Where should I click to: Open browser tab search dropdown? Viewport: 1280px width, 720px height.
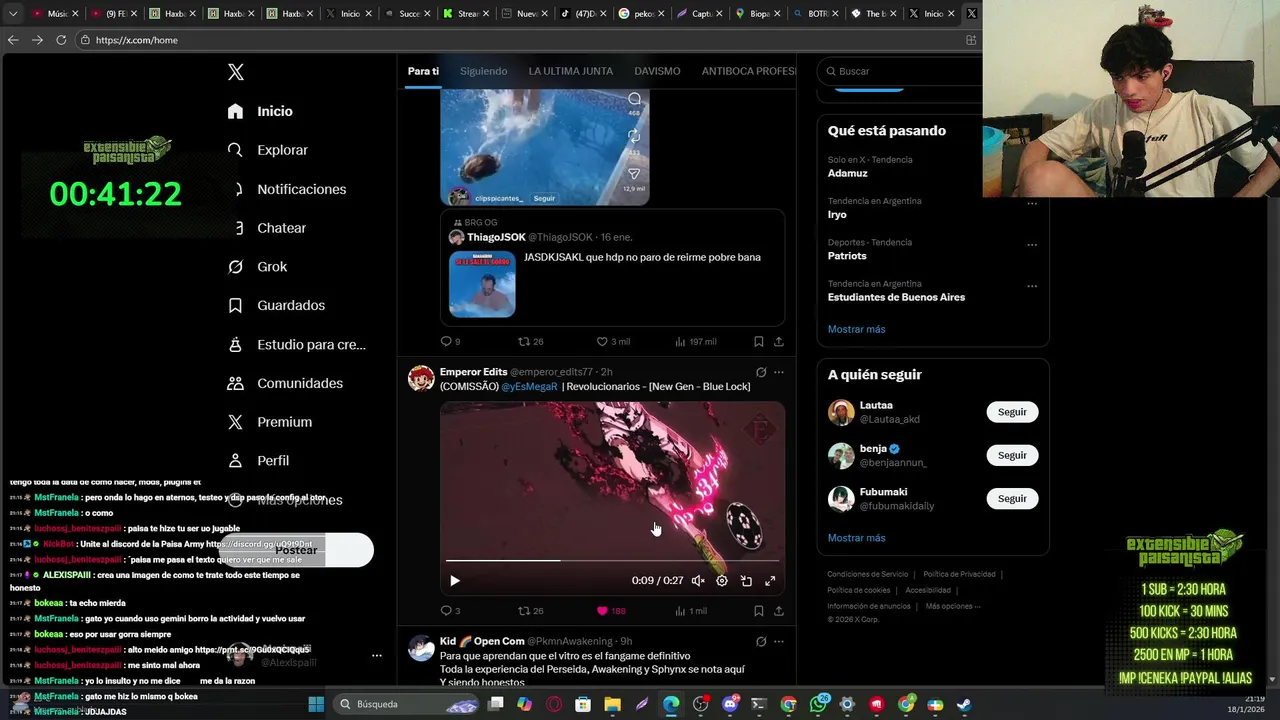13,14
